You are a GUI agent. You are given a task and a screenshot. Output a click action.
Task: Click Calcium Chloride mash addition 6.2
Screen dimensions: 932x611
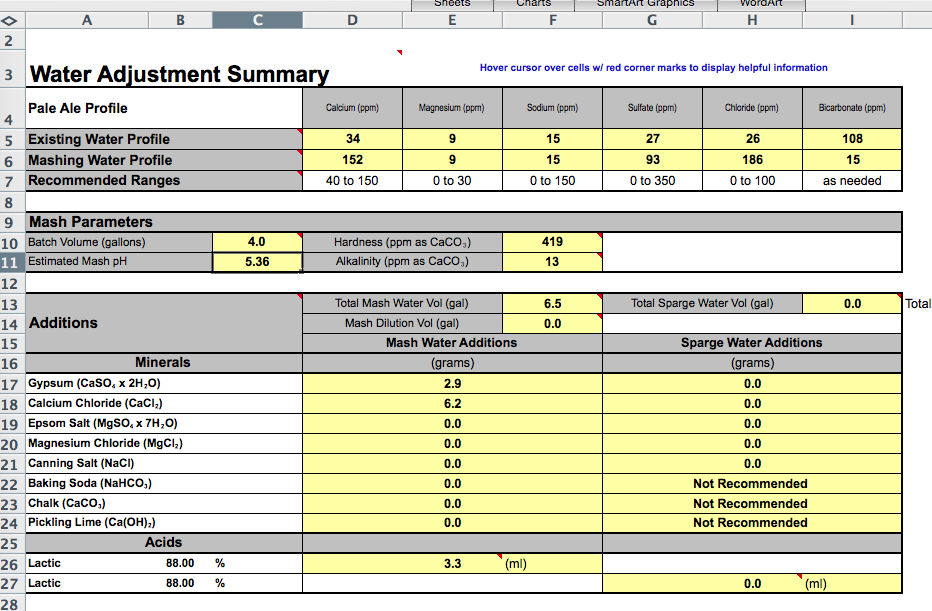[x=452, y=404]
